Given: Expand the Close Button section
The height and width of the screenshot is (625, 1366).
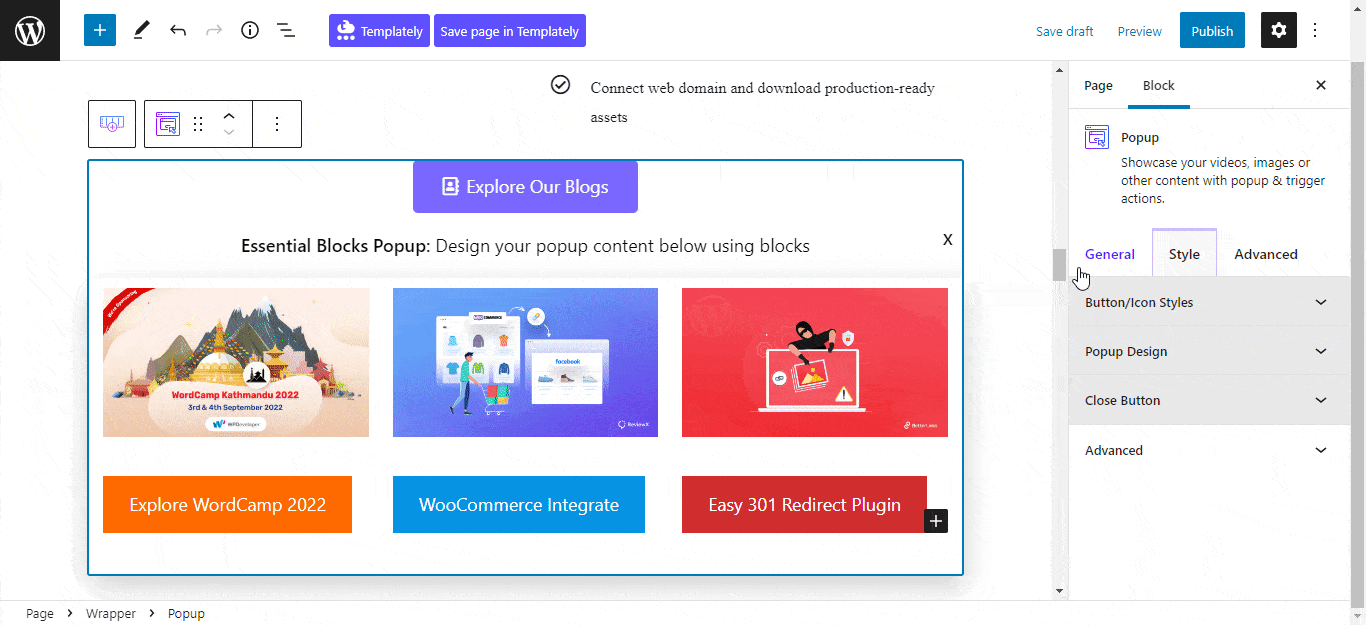Looking at the screenshot, I should 1209,400.
